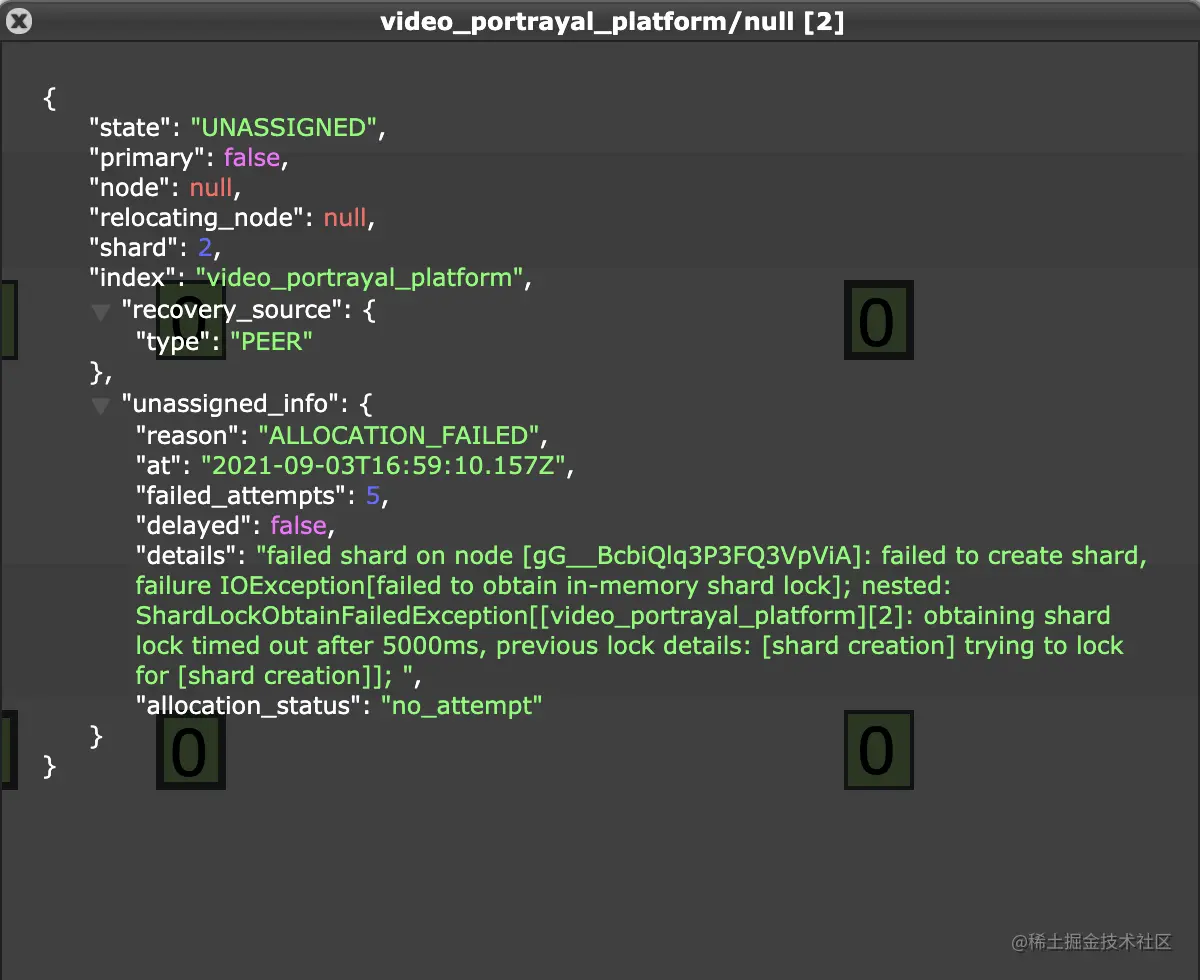Click the "ALLOCATION_FAILED" reason value
Image resolution: width=1200 pixels, height=980 pixels.
(x=400, y=435)
